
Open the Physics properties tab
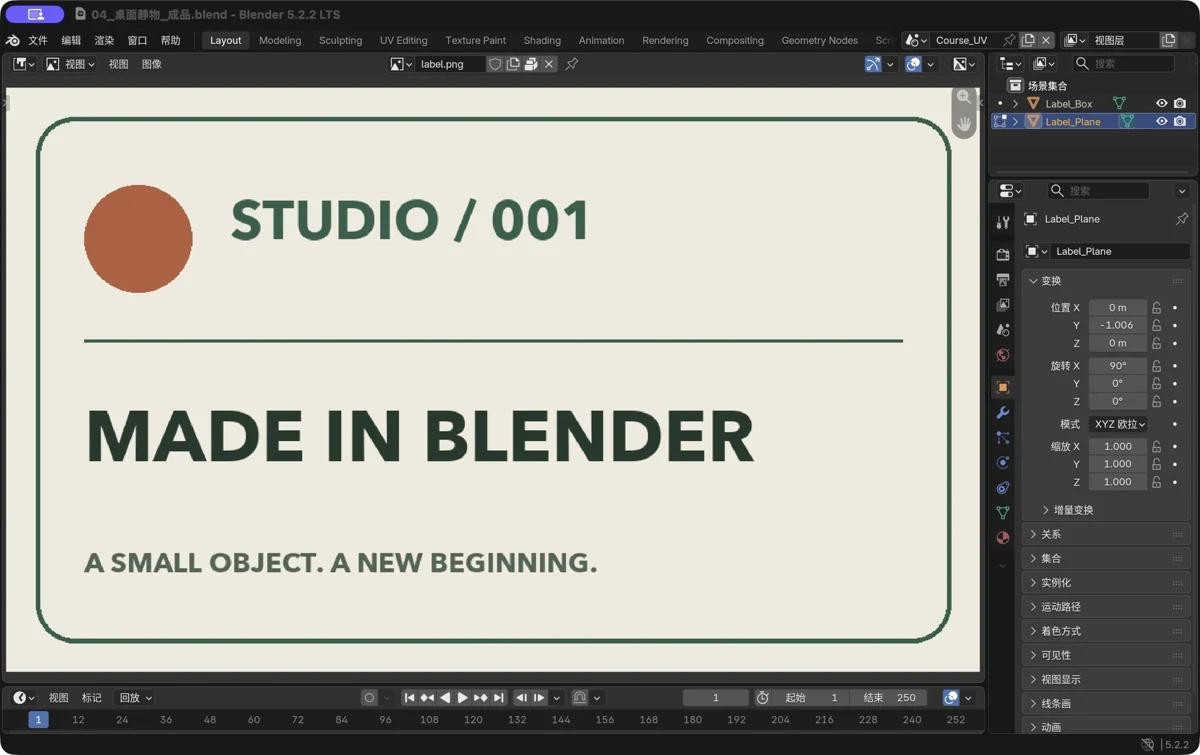(1003, 462)
